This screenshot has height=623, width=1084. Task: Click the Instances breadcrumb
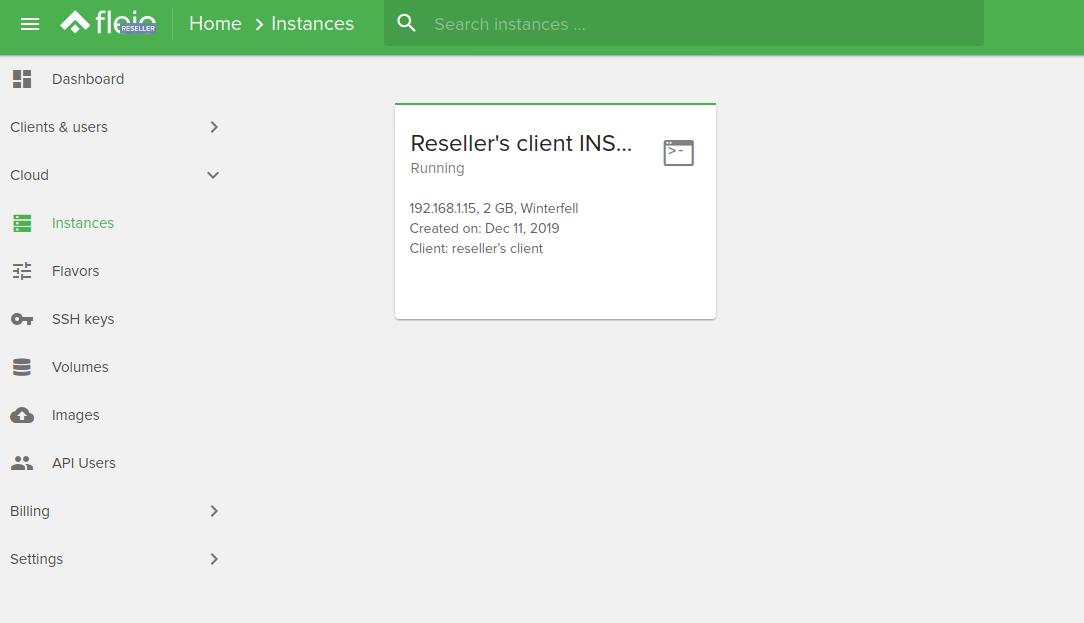pyautogui.click(x=312, y=24)
